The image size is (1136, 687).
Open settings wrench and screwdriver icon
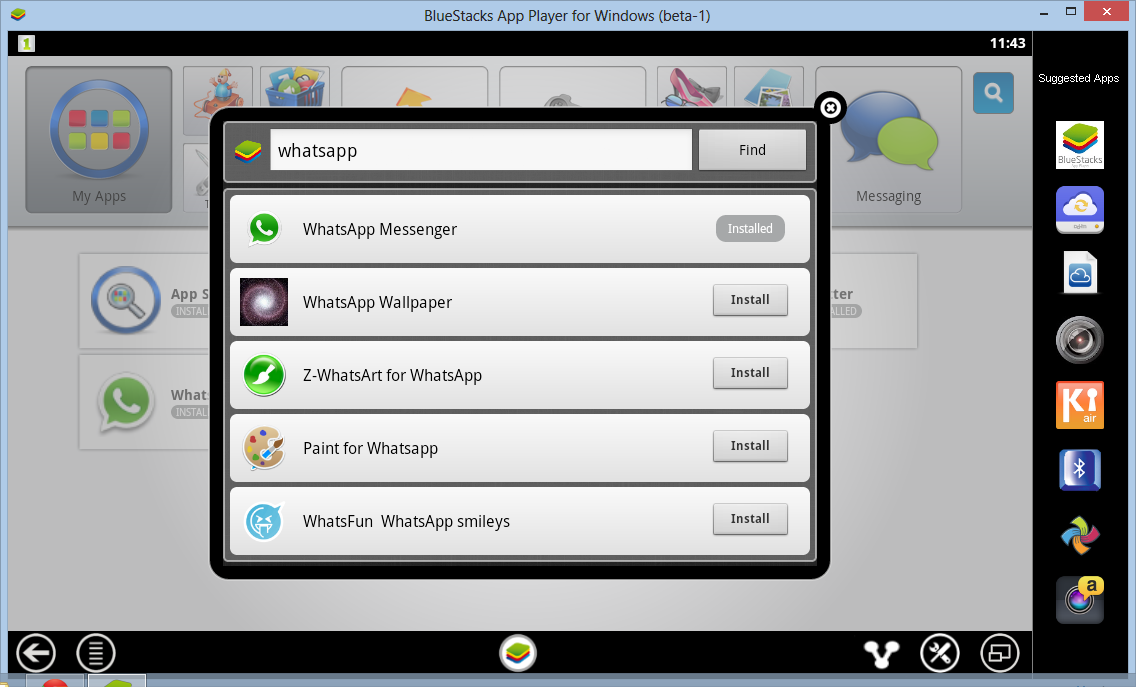pyautogui.click(x=940, y=654)
